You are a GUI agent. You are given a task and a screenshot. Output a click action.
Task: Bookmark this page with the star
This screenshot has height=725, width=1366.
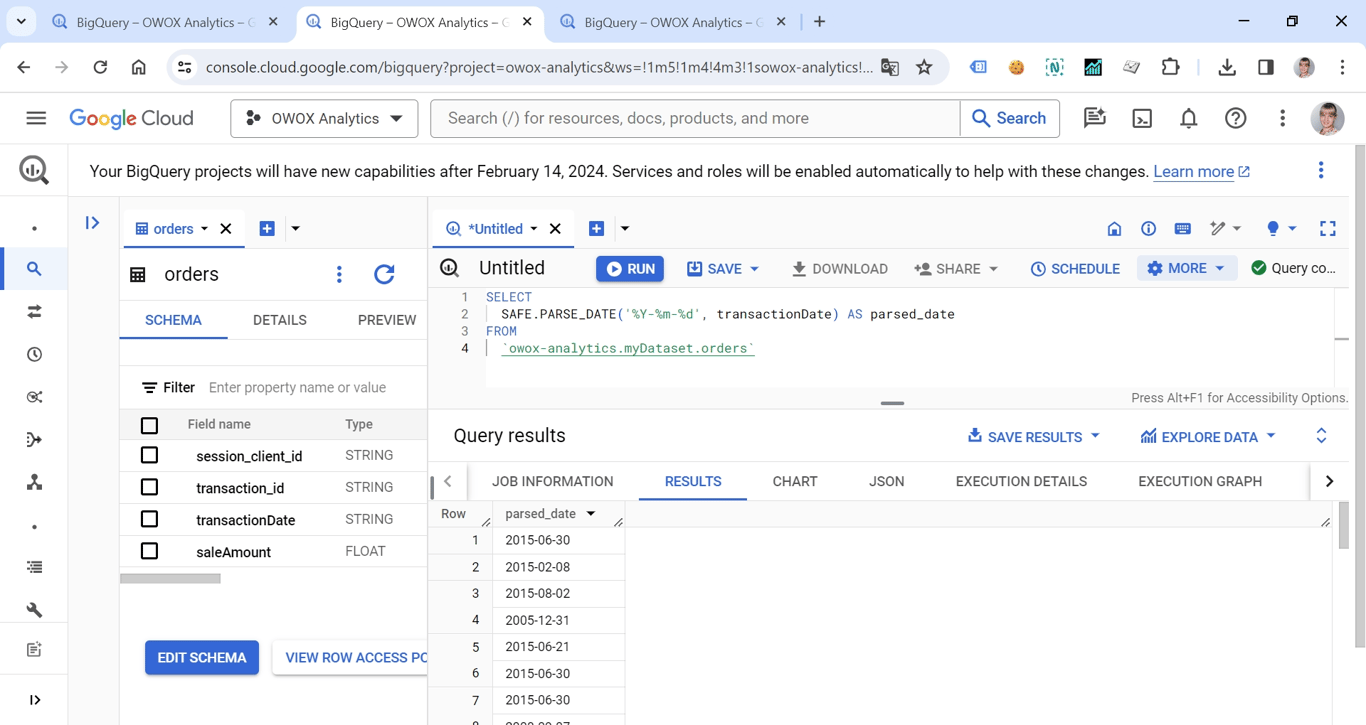924,67
